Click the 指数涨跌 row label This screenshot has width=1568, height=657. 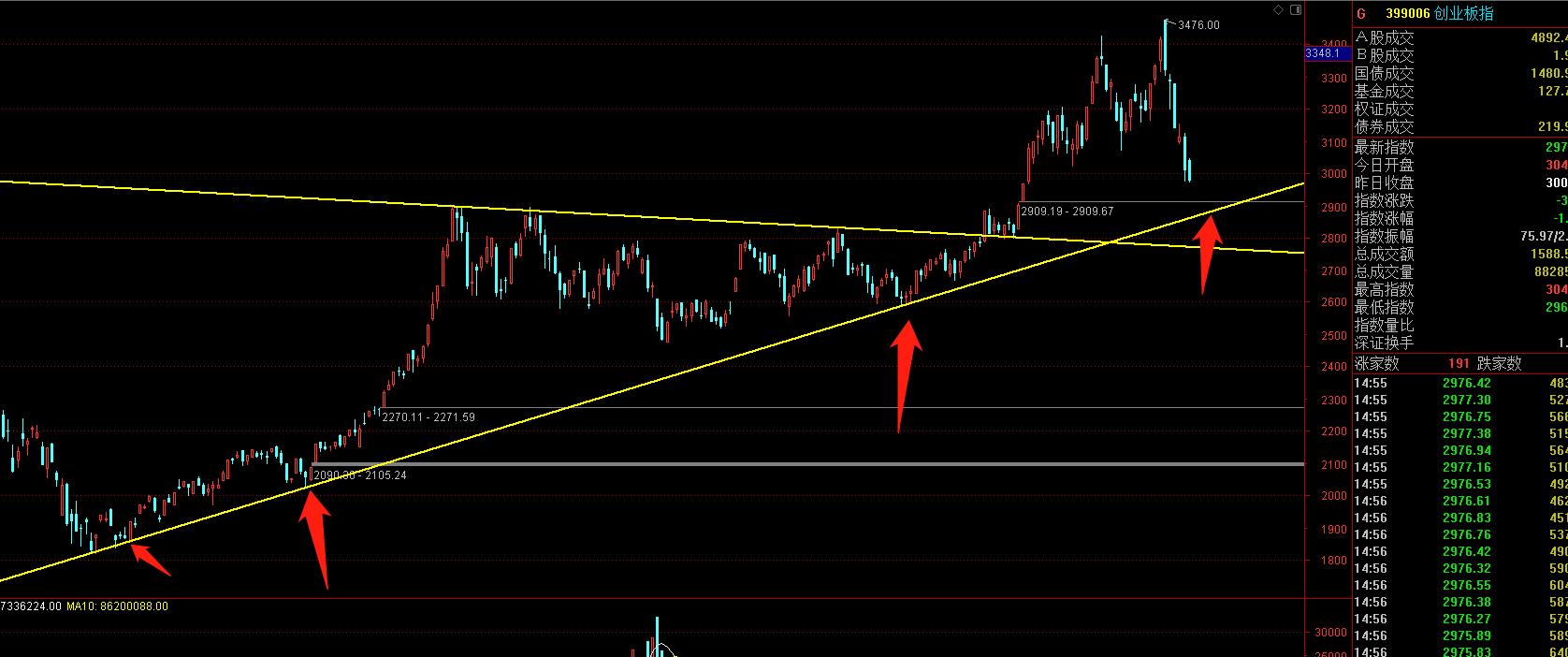[1385, 201]
